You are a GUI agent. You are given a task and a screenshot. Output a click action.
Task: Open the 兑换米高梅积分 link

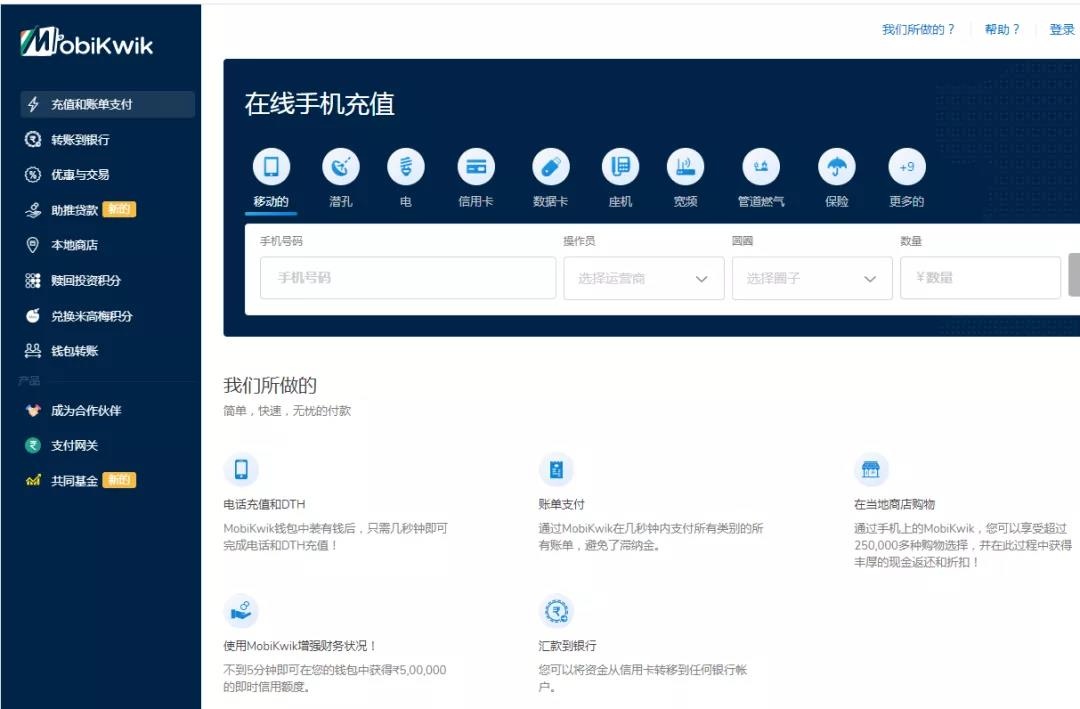click(x=92, y=316)
